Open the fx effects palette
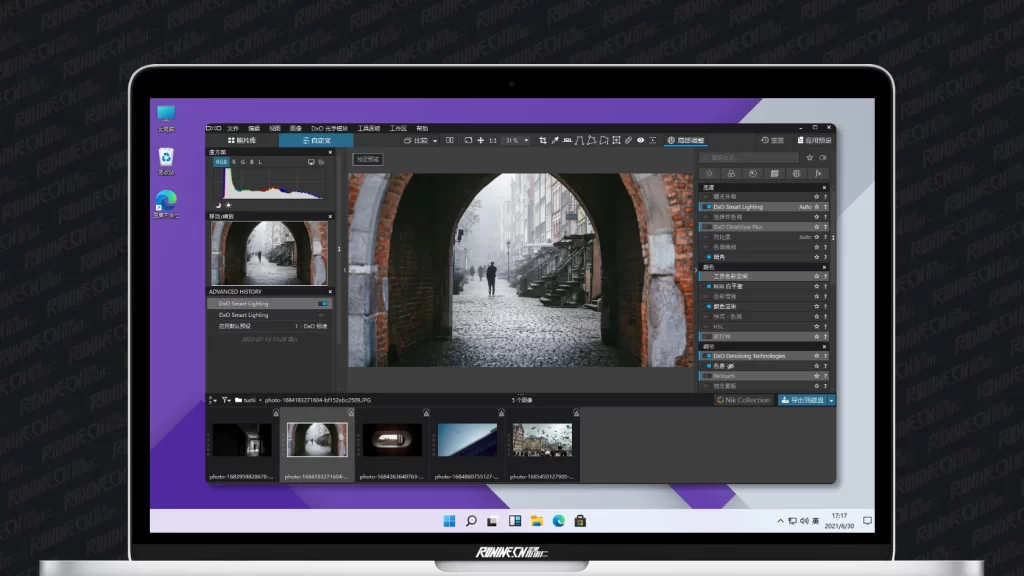 tap(818, 173)
